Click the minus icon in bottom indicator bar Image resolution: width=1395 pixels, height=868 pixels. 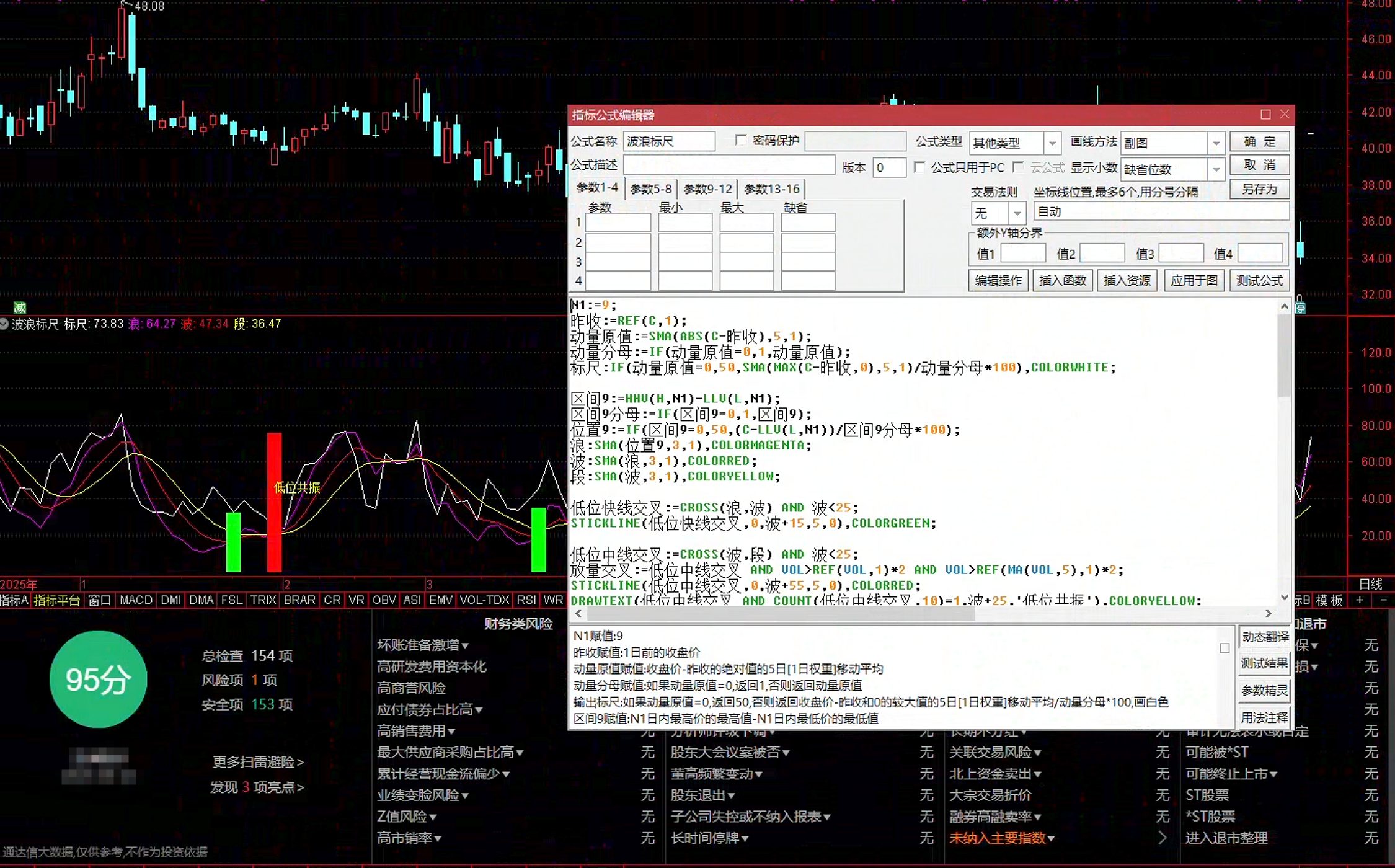pos(1383,600)
